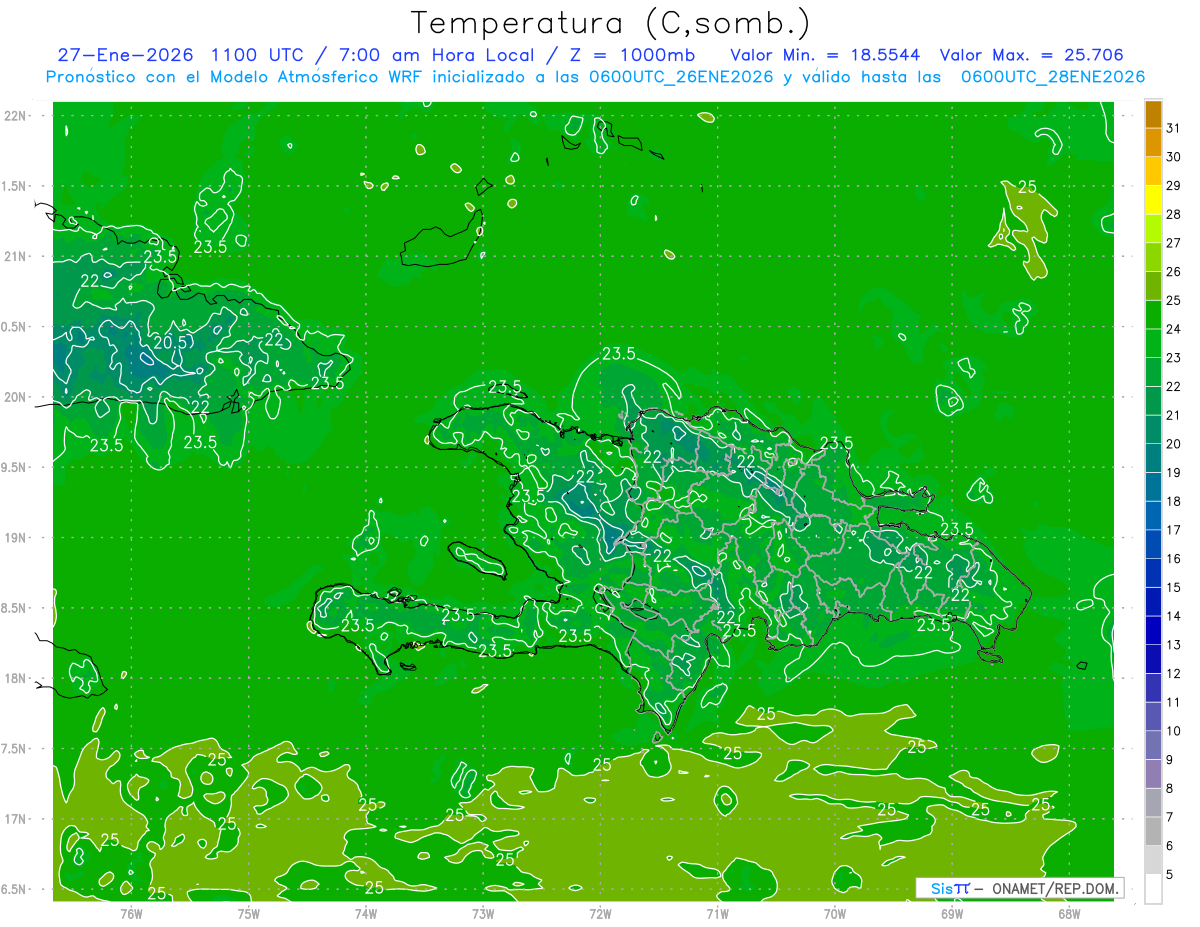Click the '75W' longitude axis label
Screen dimensions: 1200x927
point(248,913)
